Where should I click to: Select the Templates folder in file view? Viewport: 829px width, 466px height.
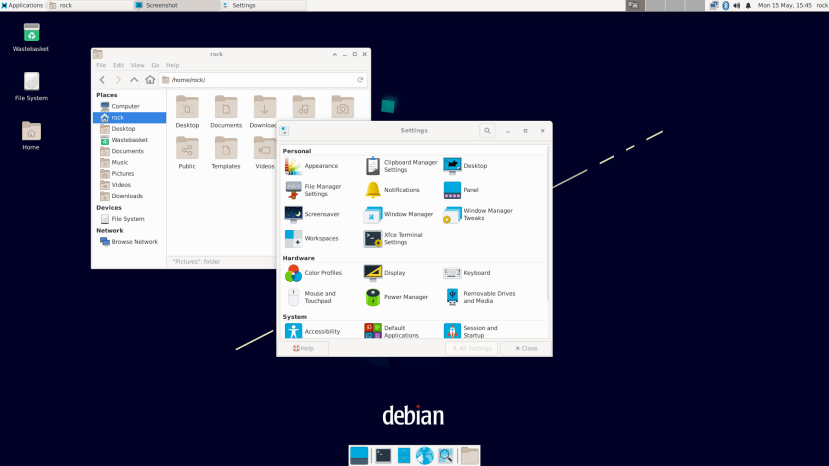[x=226, y=153]
